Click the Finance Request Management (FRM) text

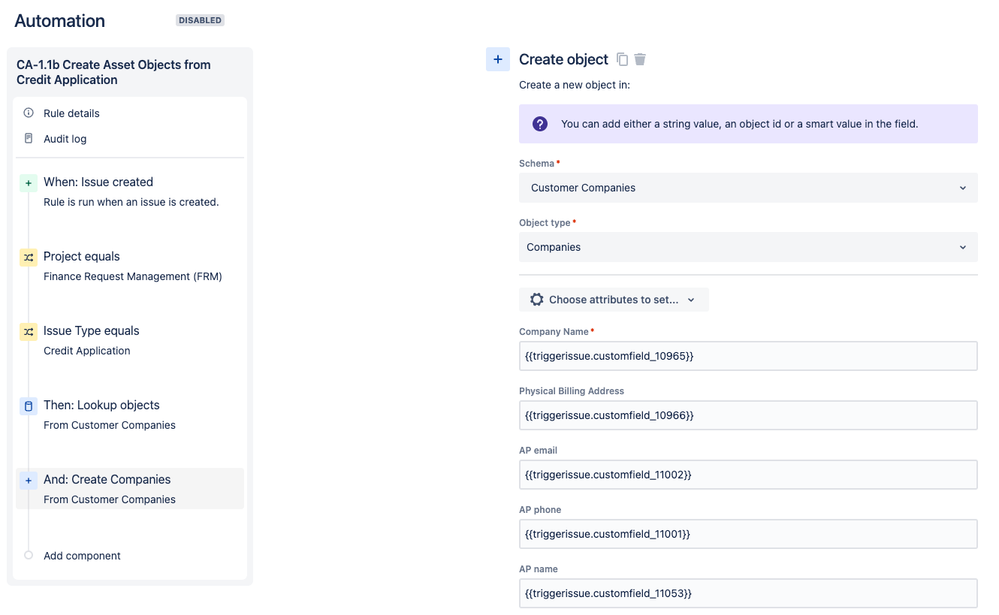pos(133,276)
